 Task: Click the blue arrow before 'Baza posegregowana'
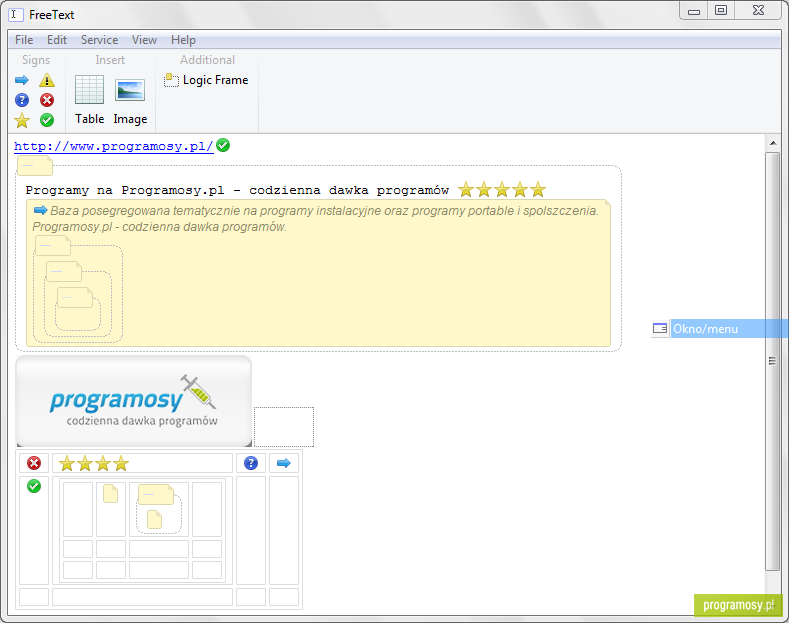[40, 210]
